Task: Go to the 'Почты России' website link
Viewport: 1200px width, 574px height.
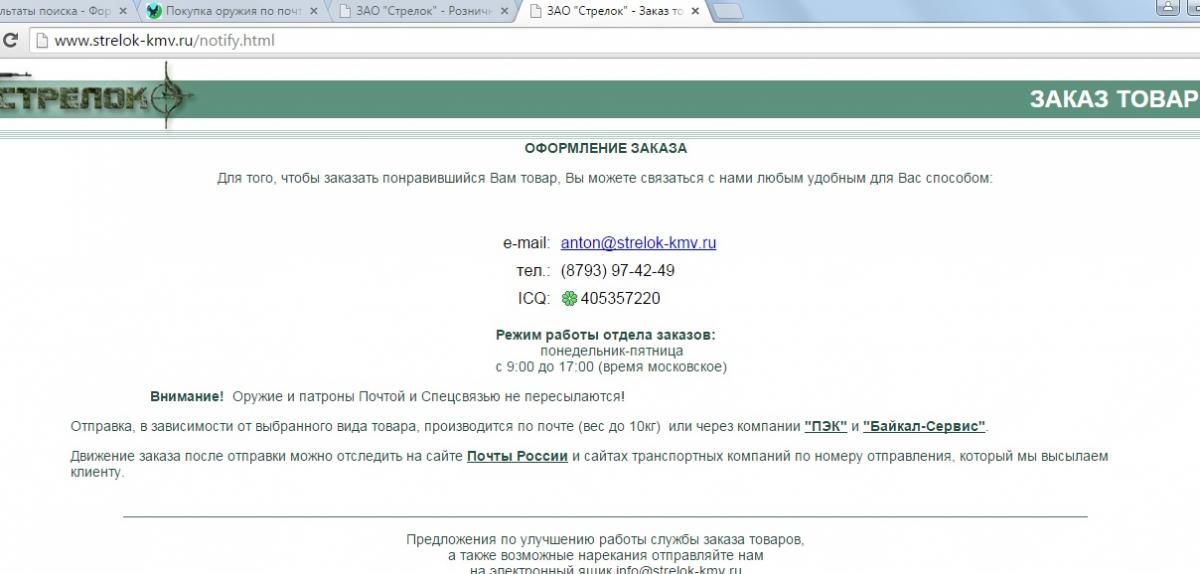Action: tap(517, 456)
